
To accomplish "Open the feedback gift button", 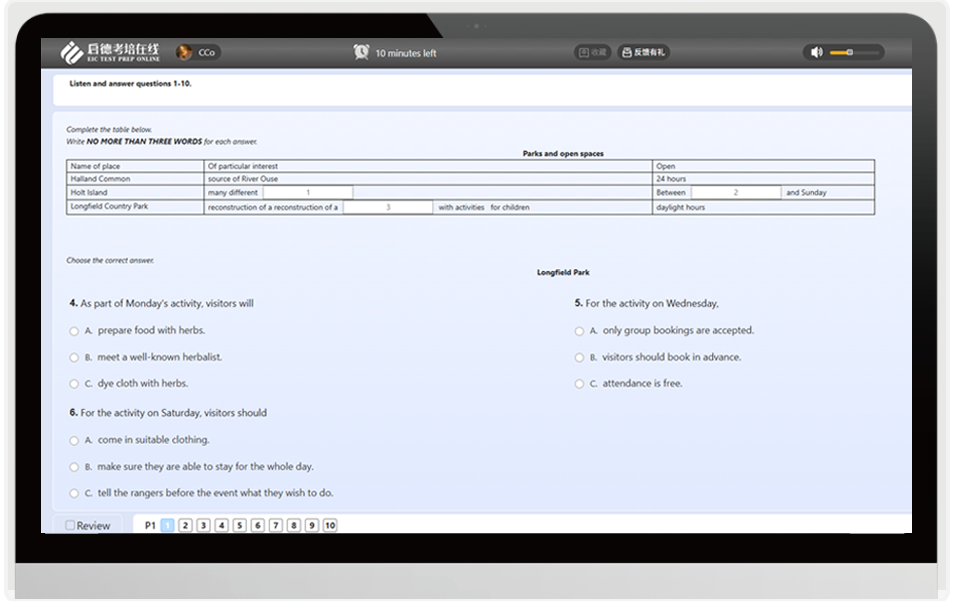I will [644, 52].
